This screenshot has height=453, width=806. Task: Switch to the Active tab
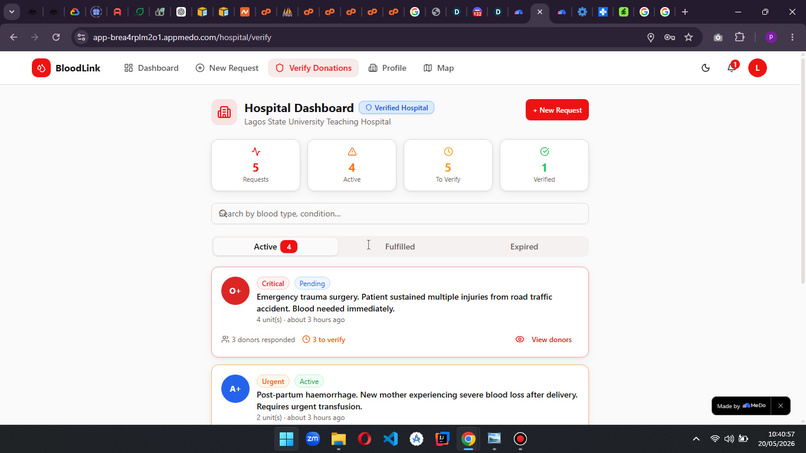tap(275, 246)
